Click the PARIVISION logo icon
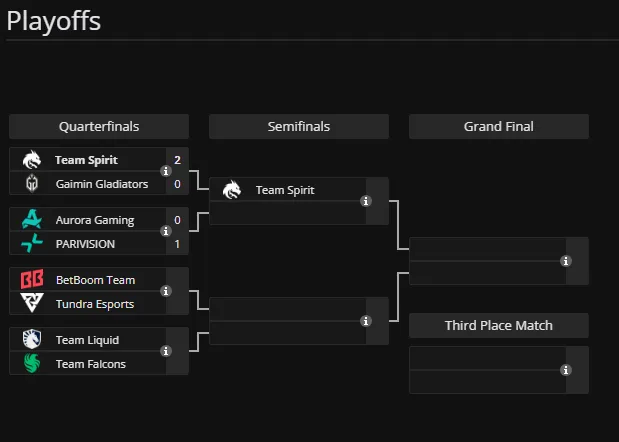Image resolution: width=619 pixels, height=442 pixels. pos(32,243)
